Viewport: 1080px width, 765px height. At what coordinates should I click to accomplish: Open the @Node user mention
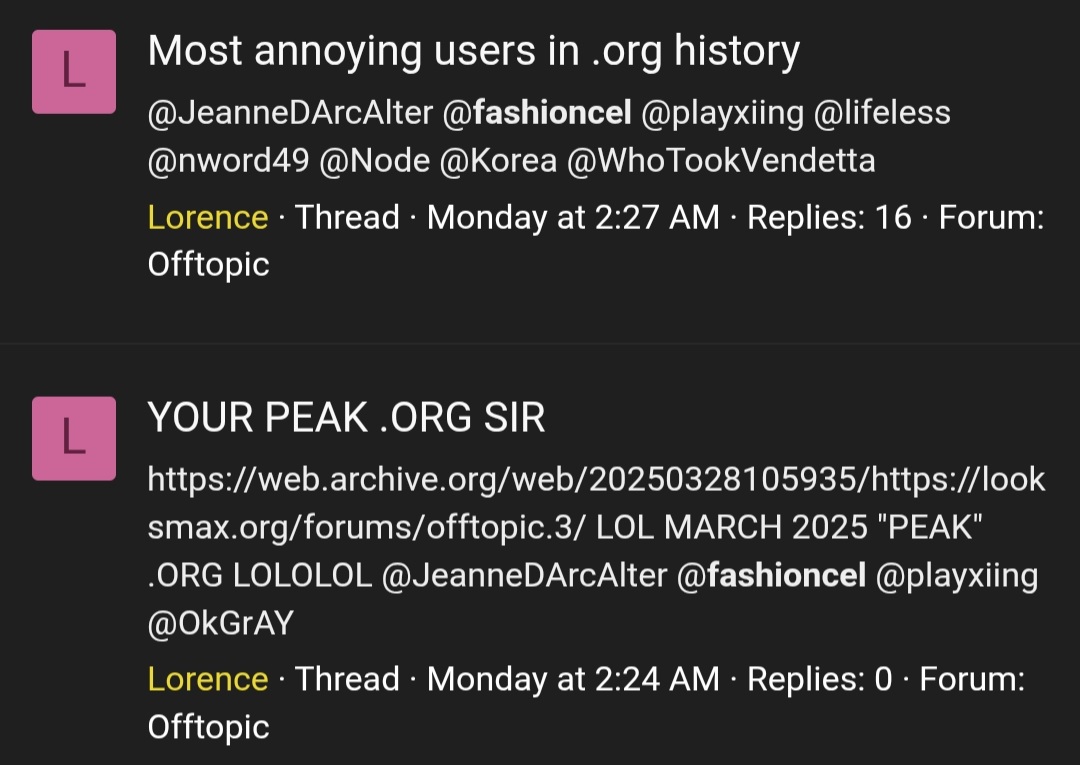pyautogui.click(x=374, y=161)
